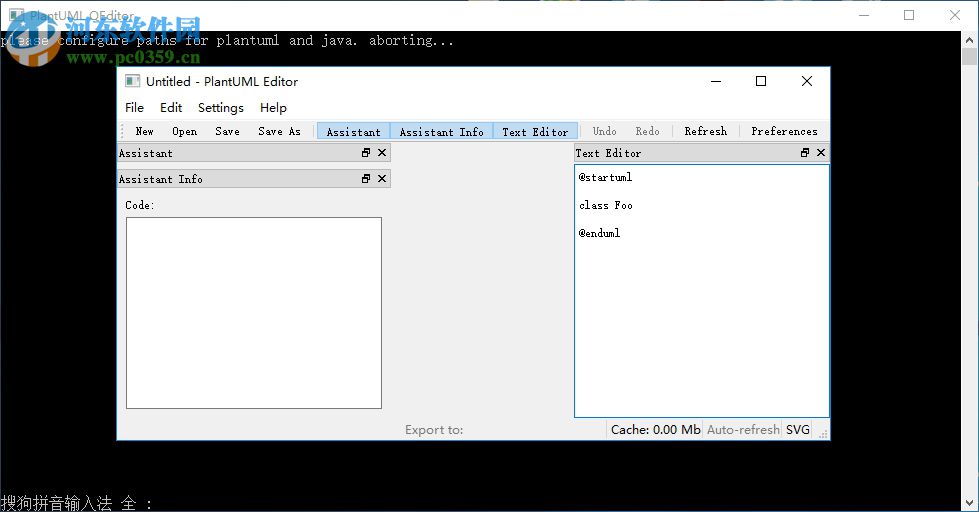Screen dimensions: 979x512
Task: Open Preferences from the toolbar
Action: coord(784,131)
